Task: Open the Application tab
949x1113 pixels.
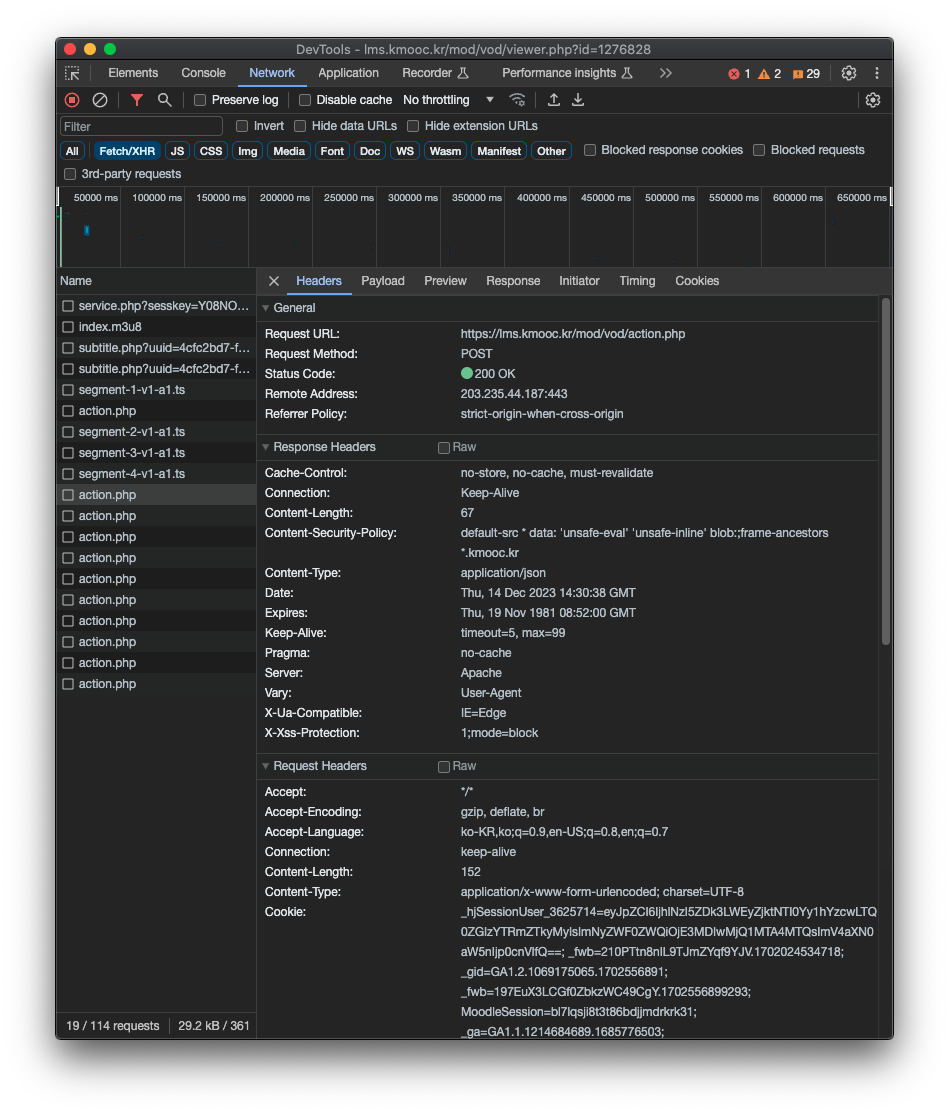Action: click(x=349, y=73)
